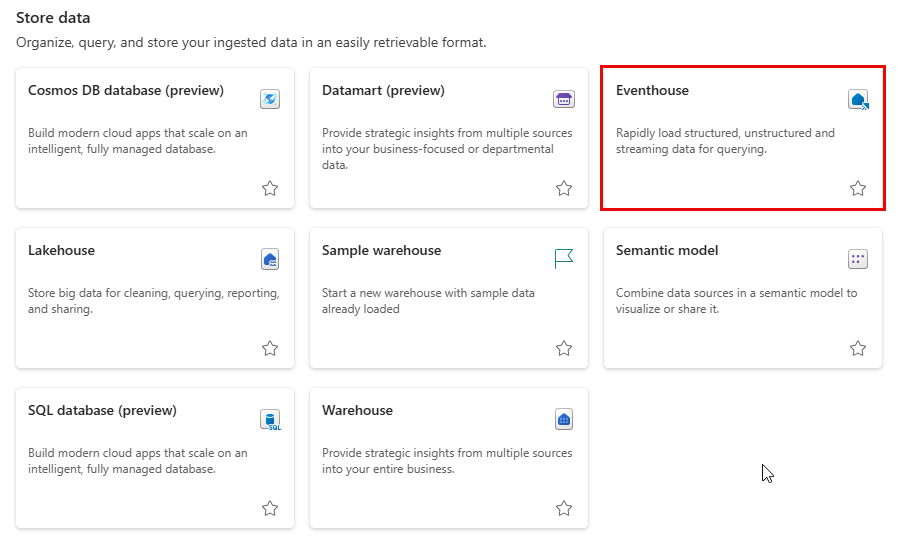The height and width of the screenshot is (542, 900).
Task: Click the SQL database icon
Action: coord(270,419)
